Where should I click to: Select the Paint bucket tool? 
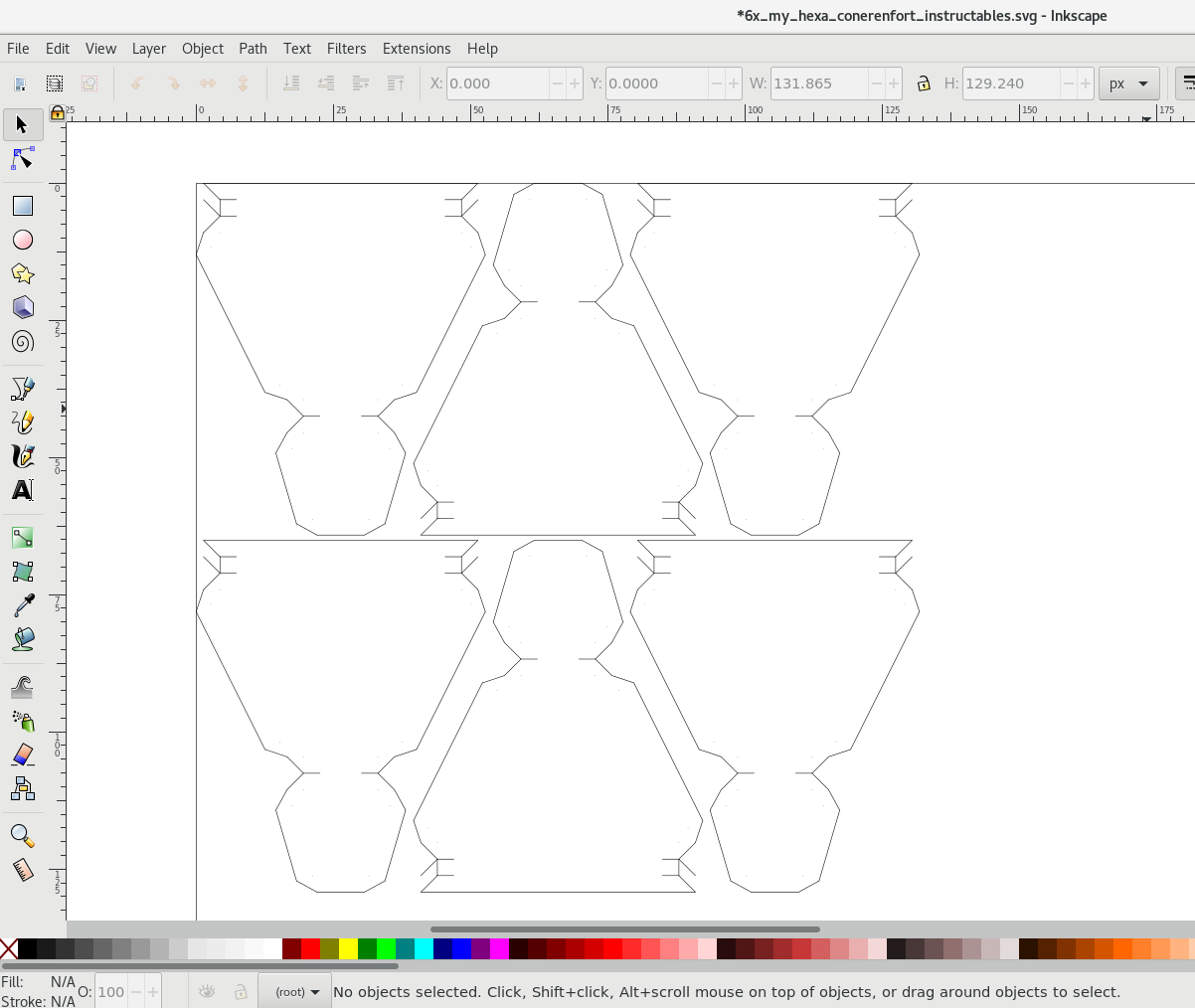(x=22, y=639)
